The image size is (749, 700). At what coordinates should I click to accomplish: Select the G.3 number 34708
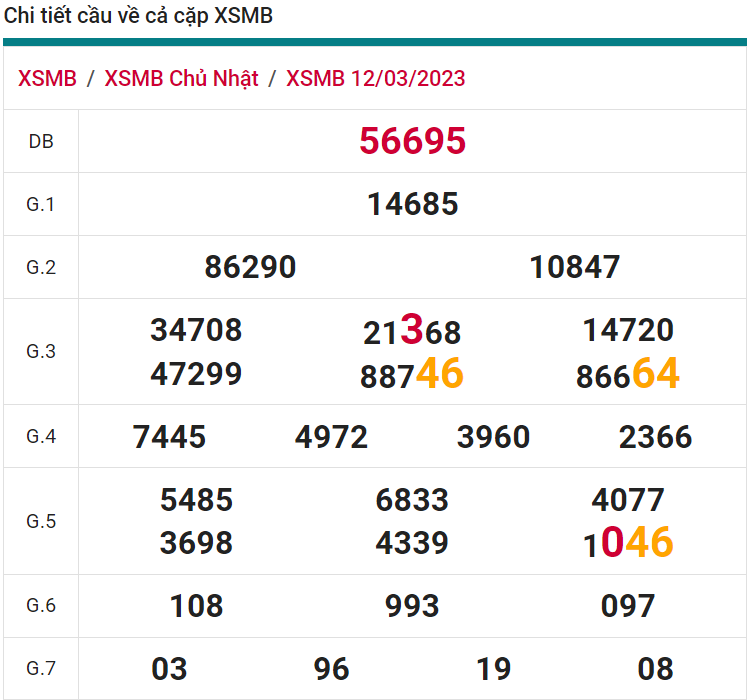point(196,330)
